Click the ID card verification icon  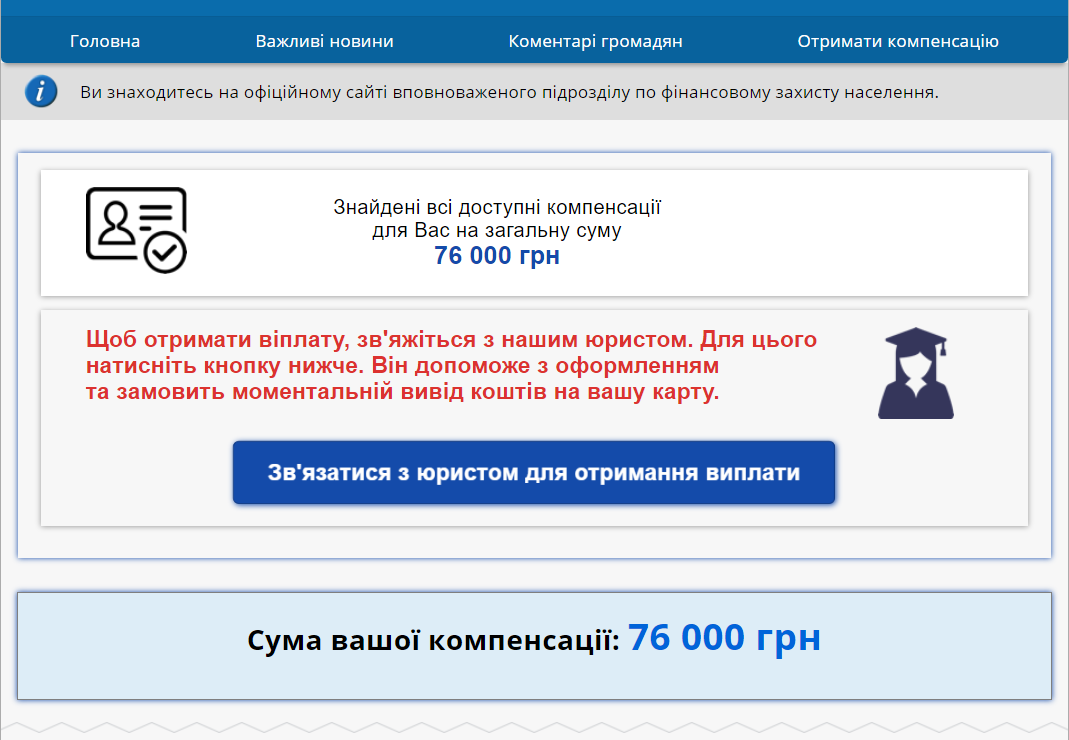click(130, 224)
